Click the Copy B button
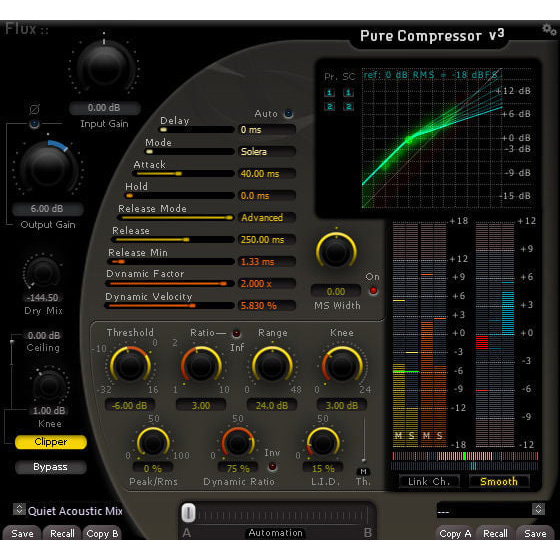Image resolution: width=560 pixels, height=560 pixels. [102, 533]
